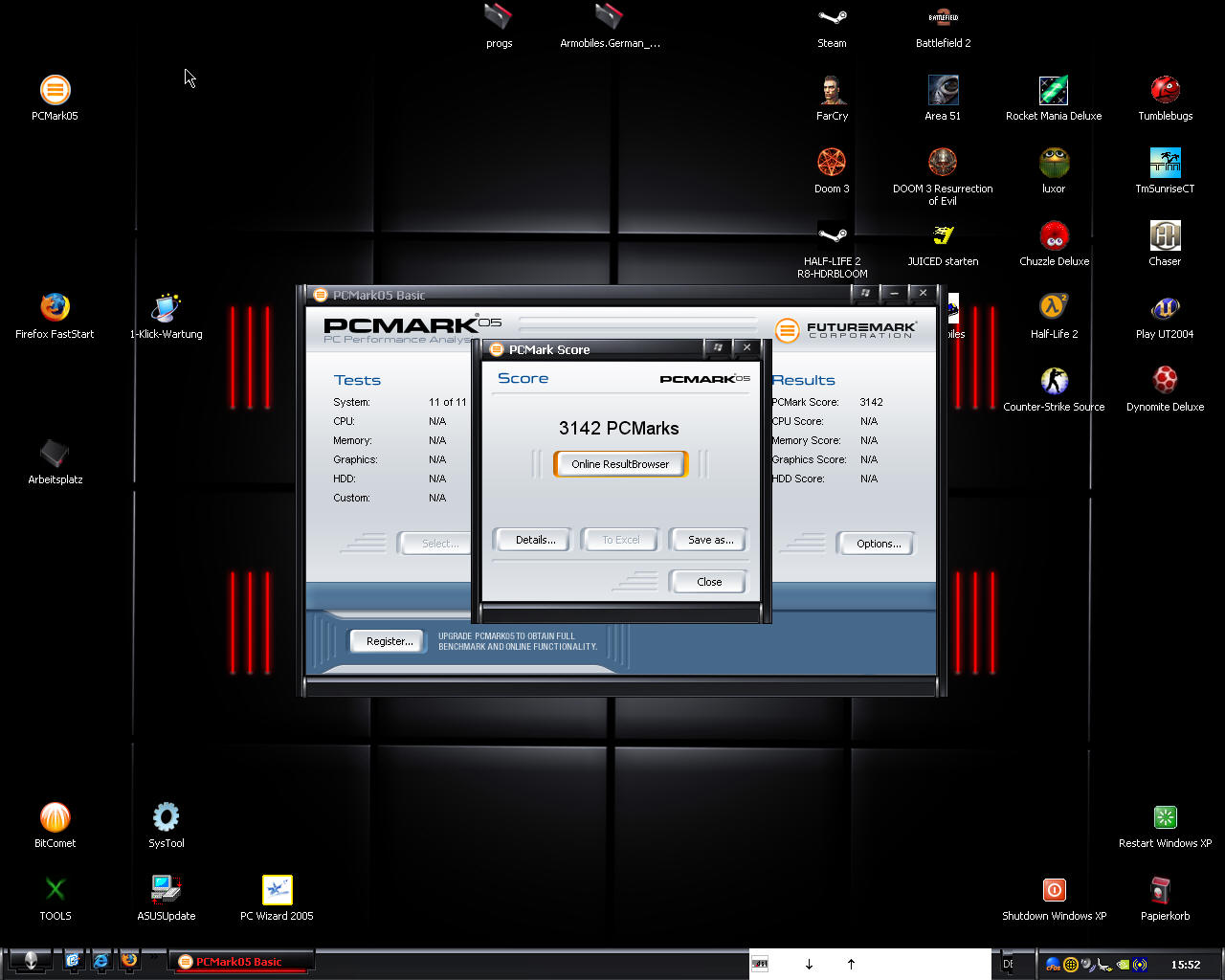The width and height of the screenshot is (1225, 980).
Task: Launch the Area 51 icon
Action: click(943, 90)
